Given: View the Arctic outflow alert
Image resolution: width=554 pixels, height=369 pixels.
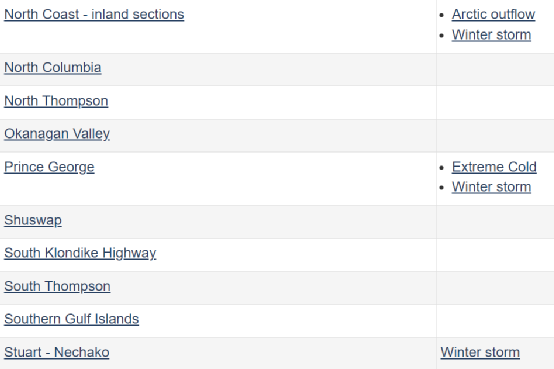Looking at the screenshot, I should (493, 14).
